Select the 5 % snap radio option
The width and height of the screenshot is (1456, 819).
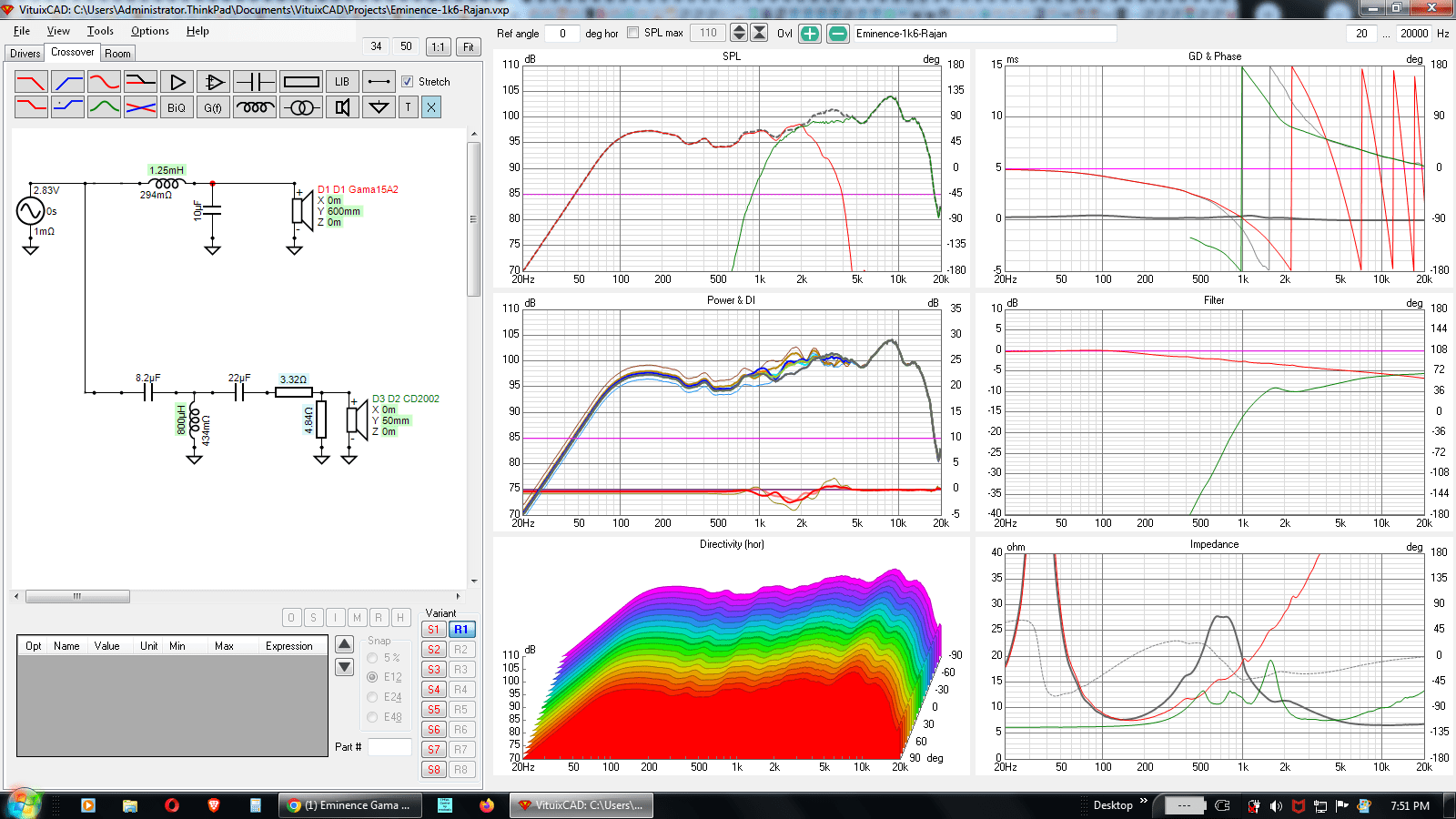click(x=372, y=658)
